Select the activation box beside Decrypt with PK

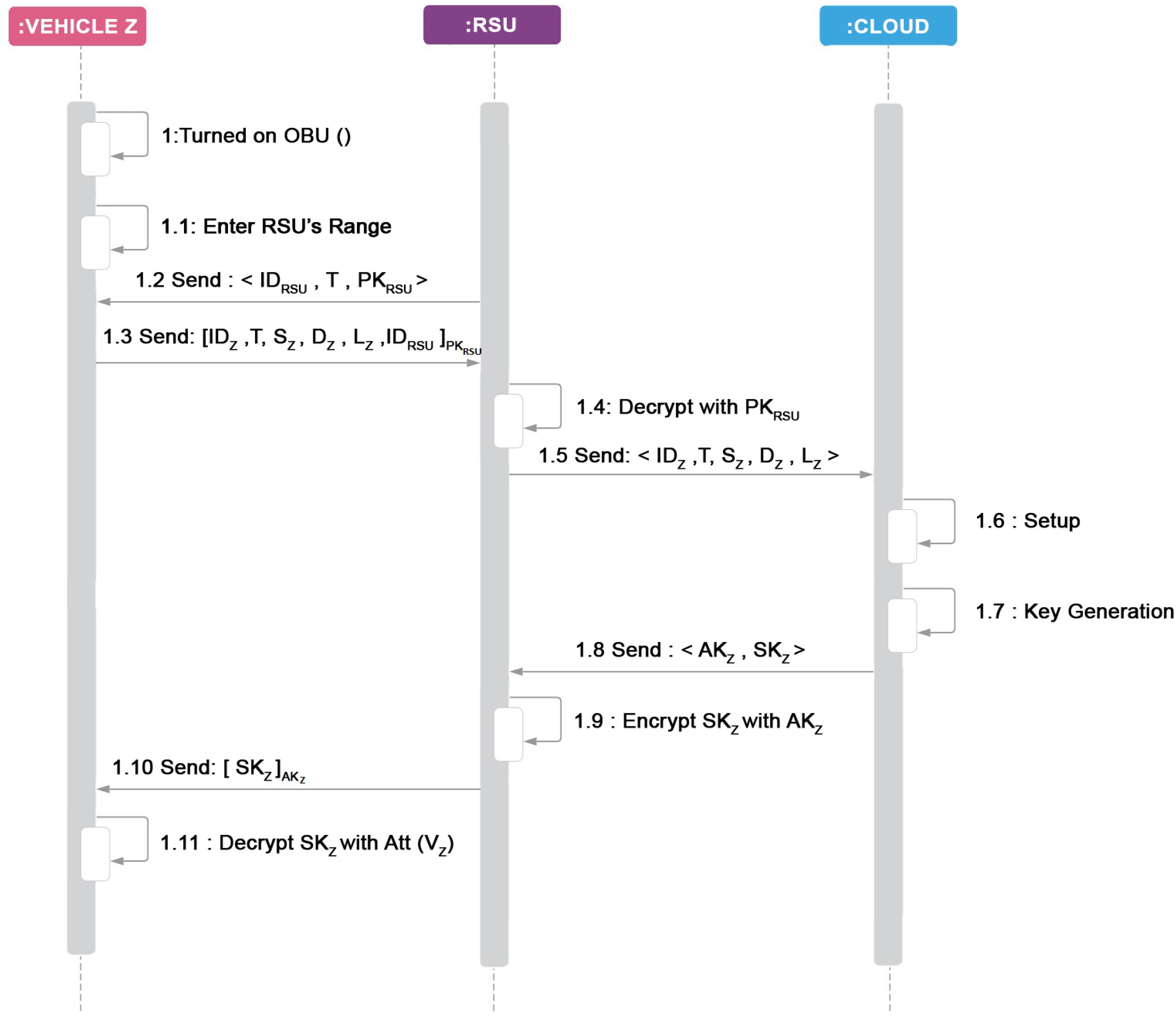[x=509, y=421]
